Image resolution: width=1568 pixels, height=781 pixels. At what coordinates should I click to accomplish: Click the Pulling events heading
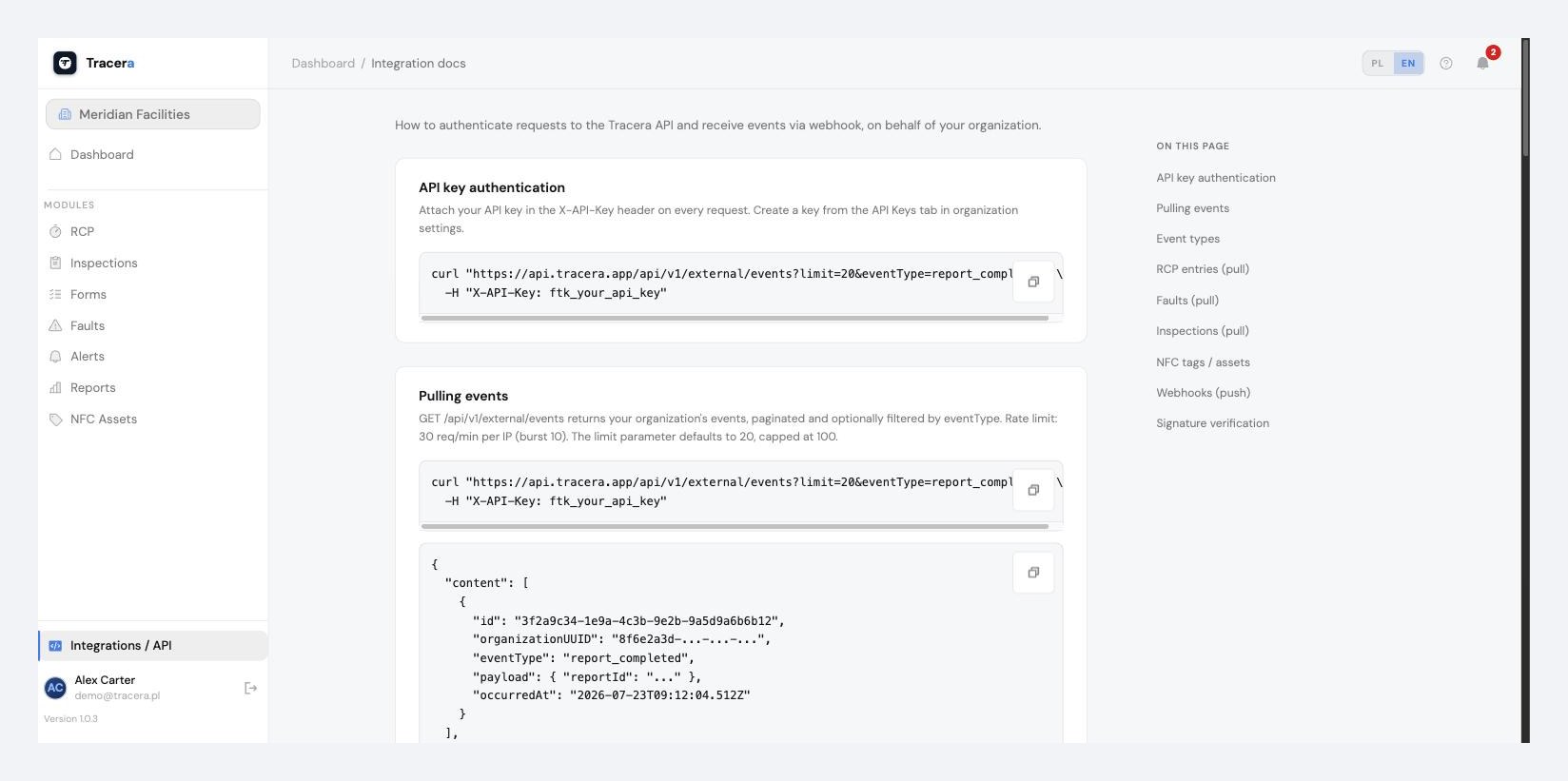click(x=463, y=396)
